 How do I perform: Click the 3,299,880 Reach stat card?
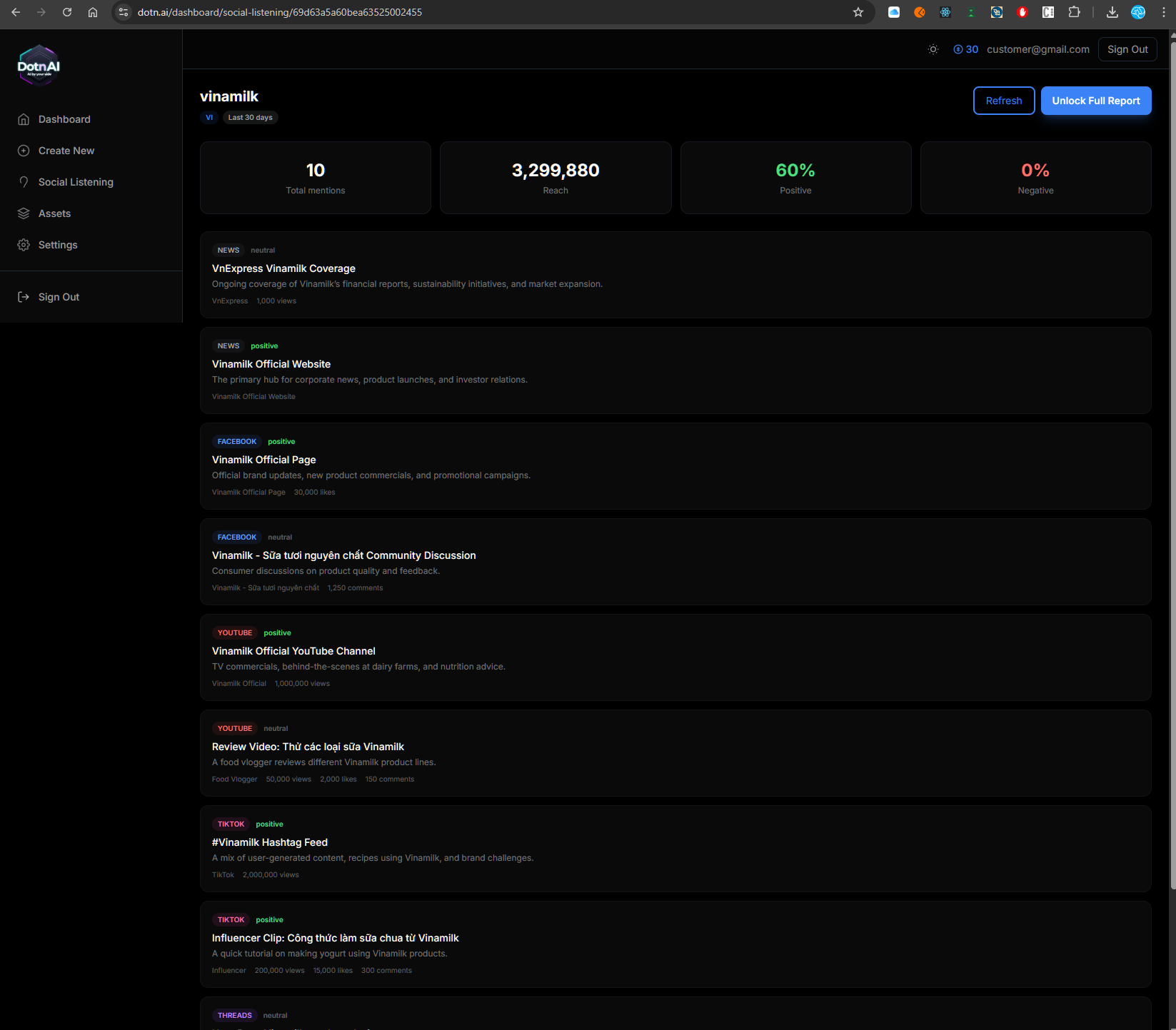[556, 178]
